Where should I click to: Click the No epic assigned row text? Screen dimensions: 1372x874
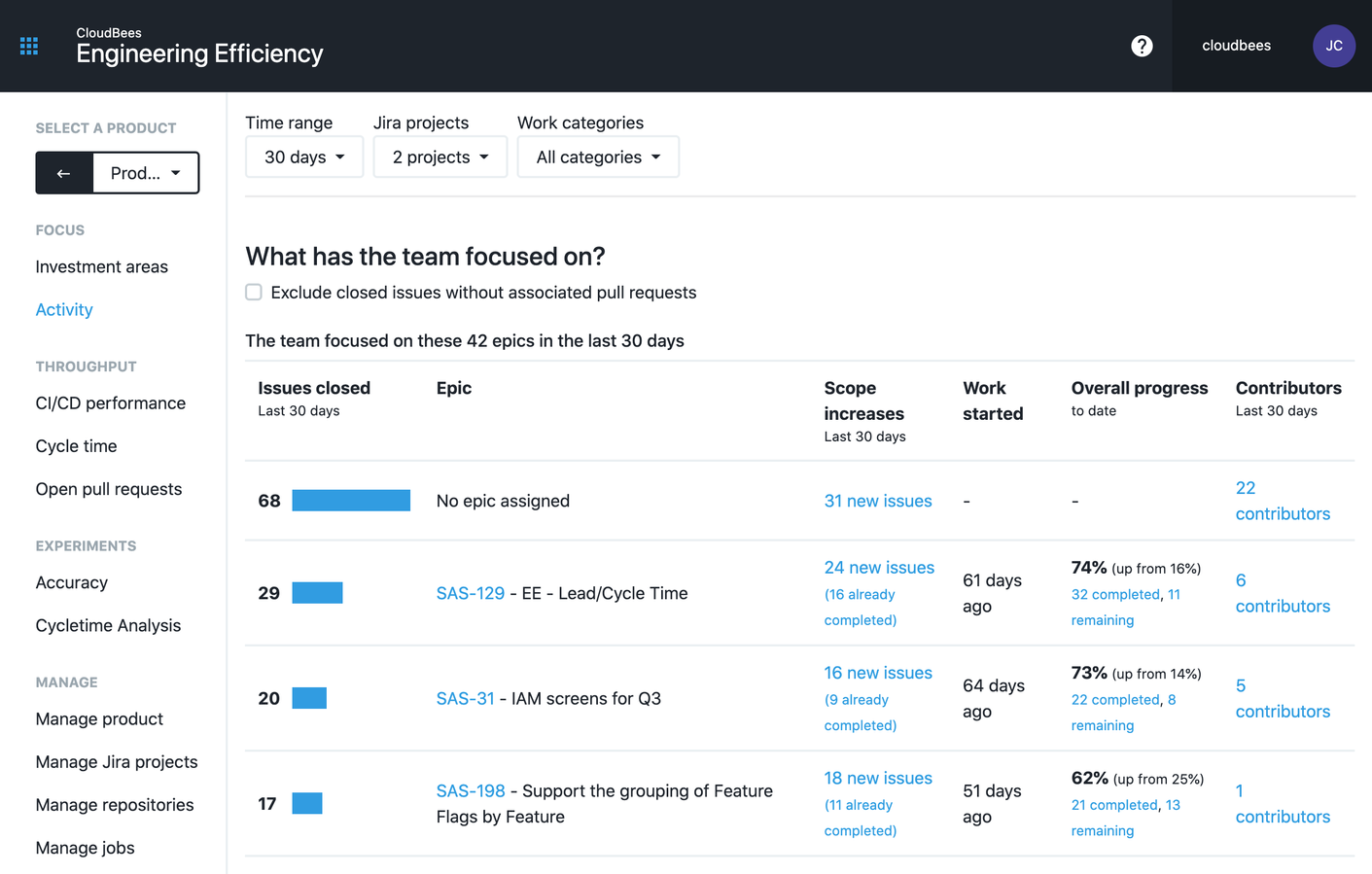(503, 501)
